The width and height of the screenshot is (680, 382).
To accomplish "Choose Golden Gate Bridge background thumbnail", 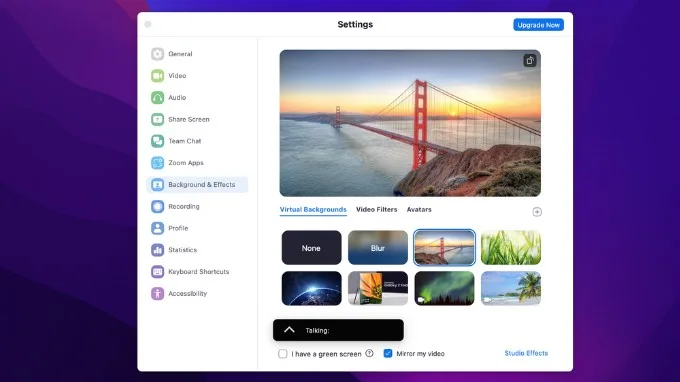I will pos(444,248).
